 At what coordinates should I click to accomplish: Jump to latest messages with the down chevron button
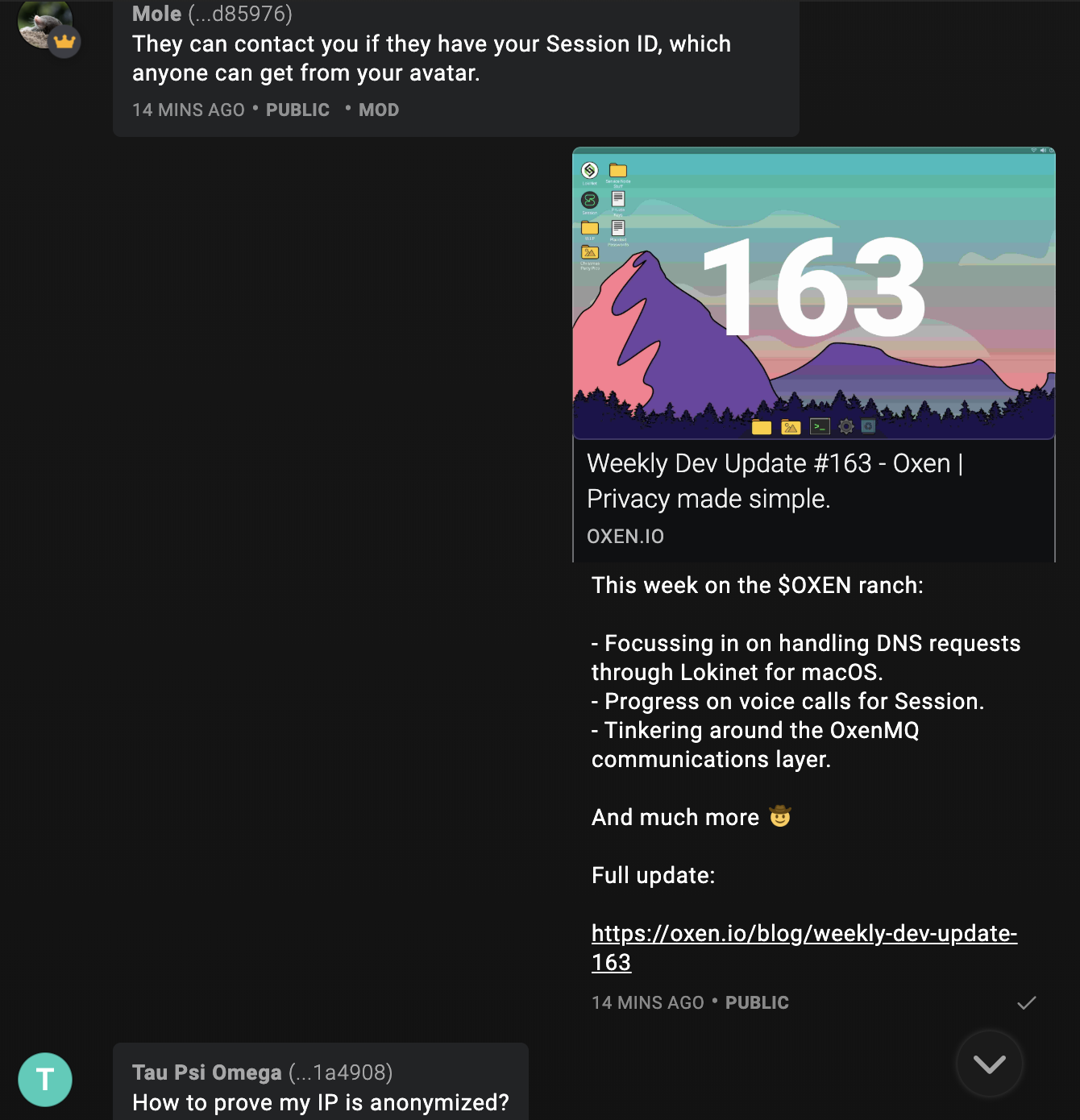point(989,1064)
